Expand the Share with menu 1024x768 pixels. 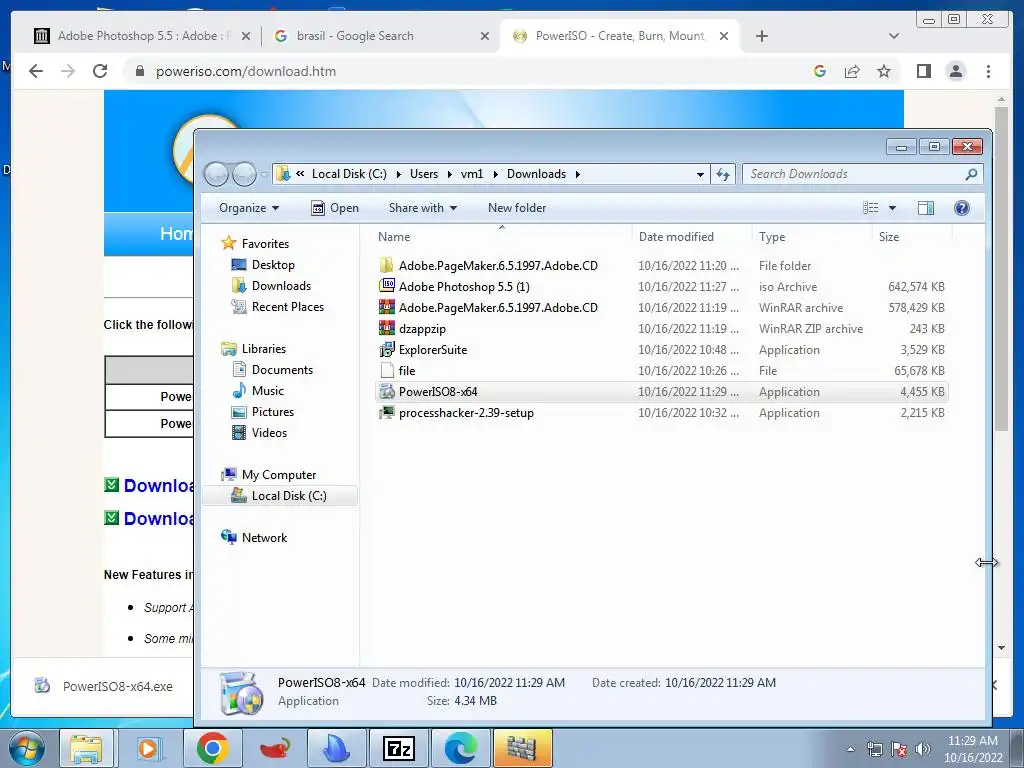(423, 208)
